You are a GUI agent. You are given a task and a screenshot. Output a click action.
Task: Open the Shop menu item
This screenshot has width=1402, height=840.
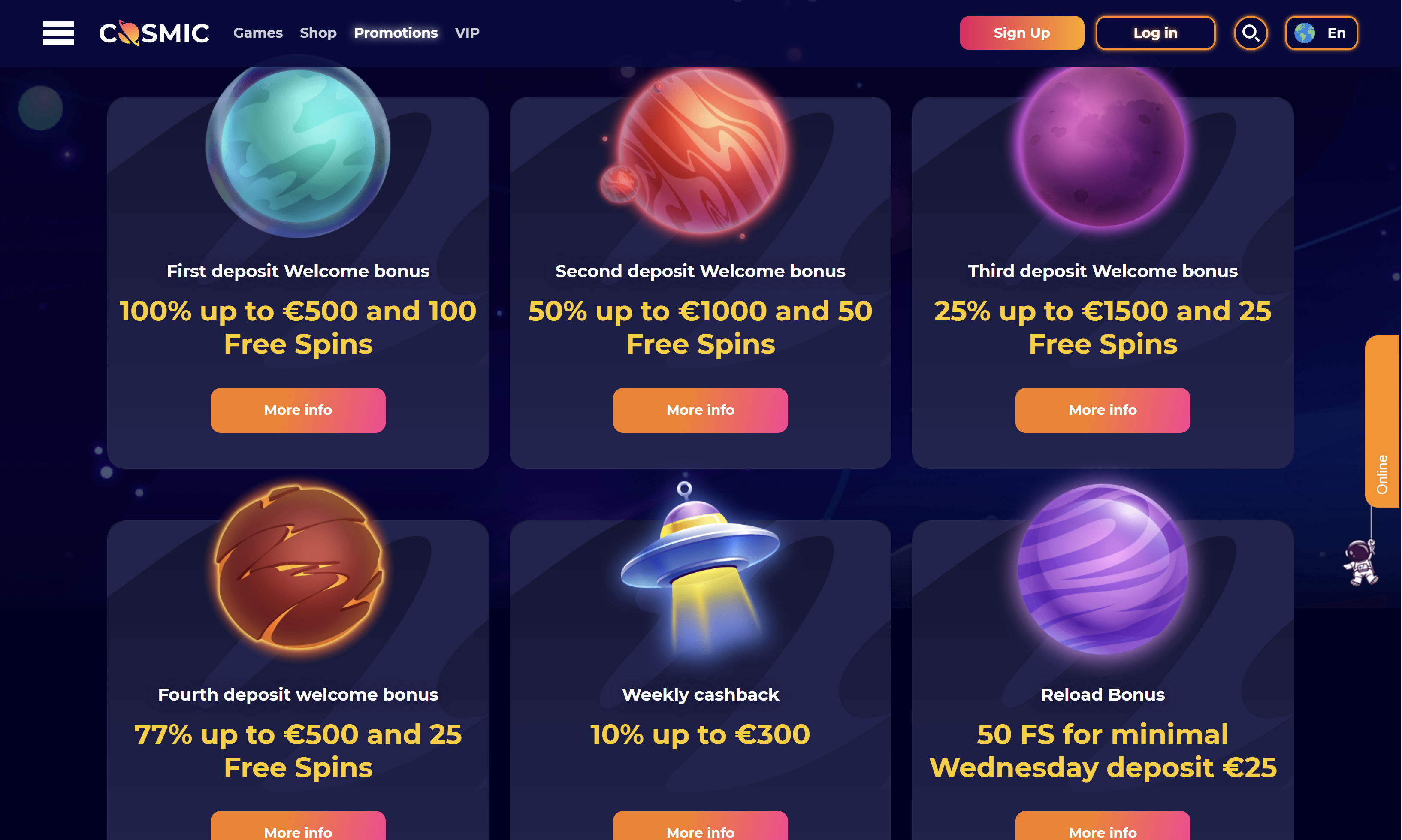pos(318,33)
